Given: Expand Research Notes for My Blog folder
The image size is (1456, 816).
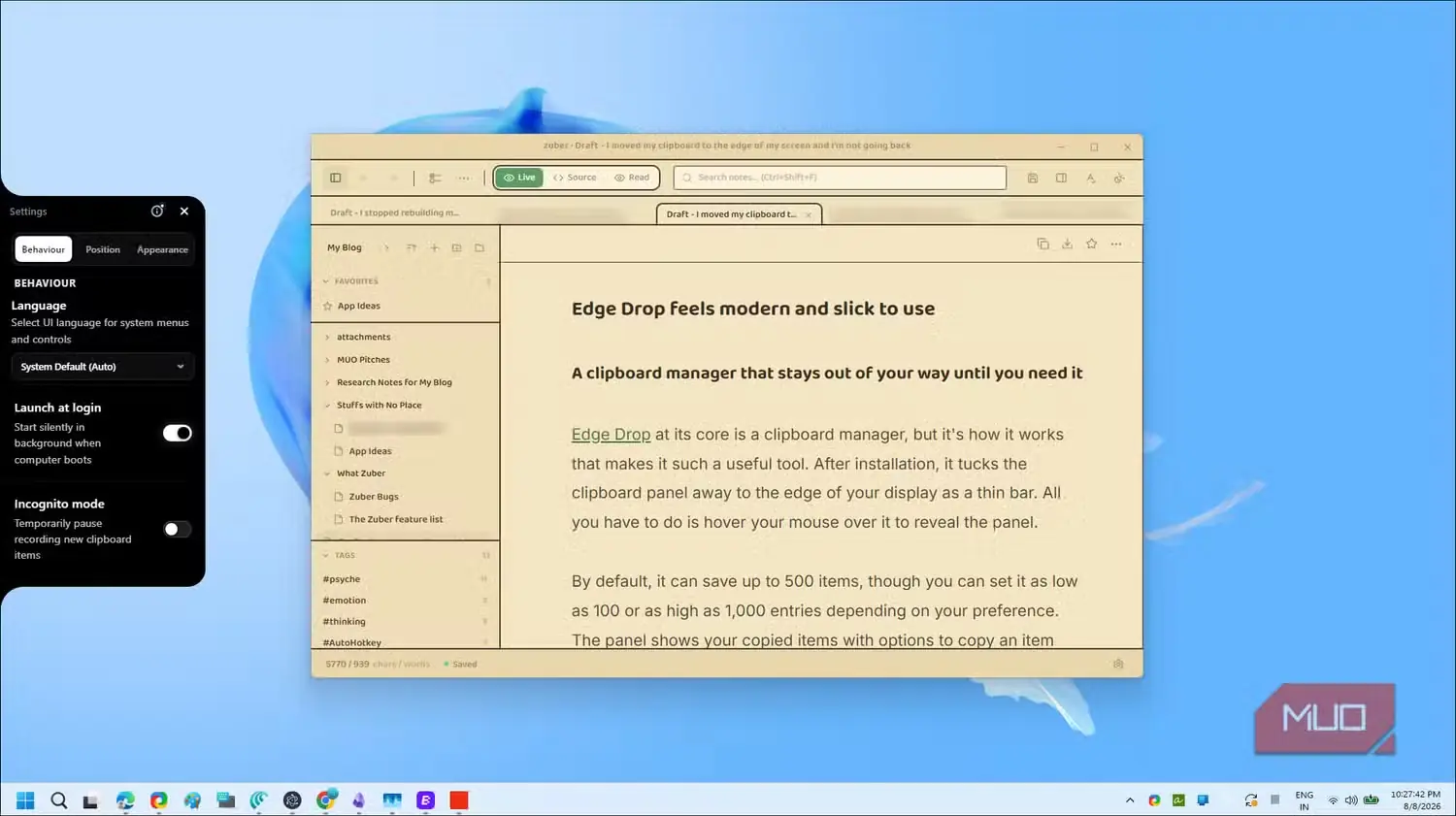Looking at the screenshot, I should [327, 382].
